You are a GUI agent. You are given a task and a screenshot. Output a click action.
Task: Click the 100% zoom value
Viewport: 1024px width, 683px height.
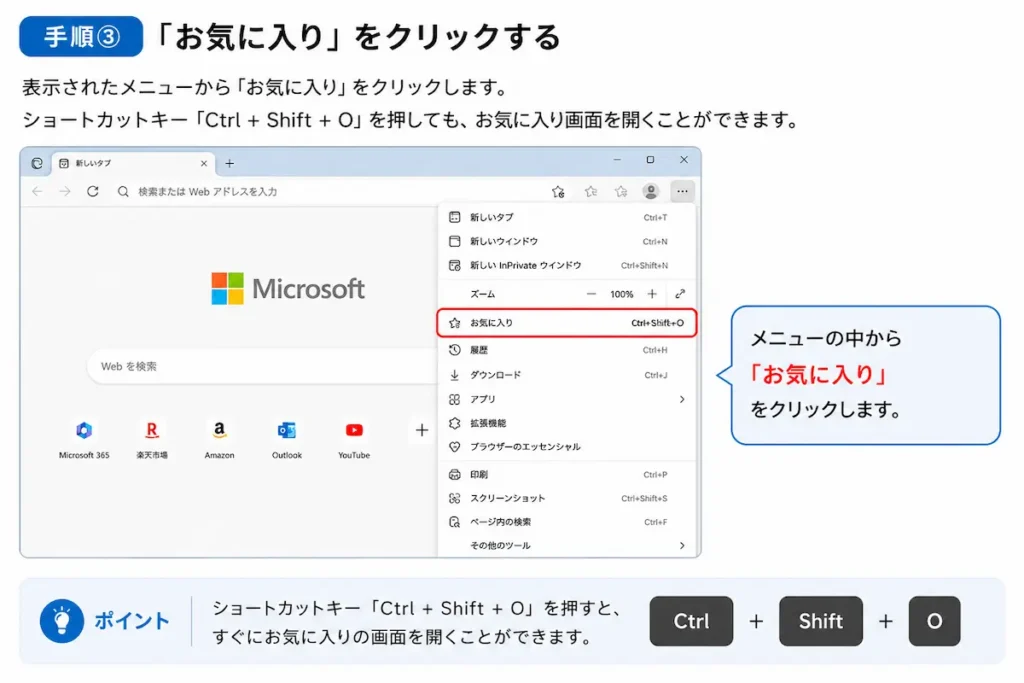pyautogui.click(x=622, y=294)
